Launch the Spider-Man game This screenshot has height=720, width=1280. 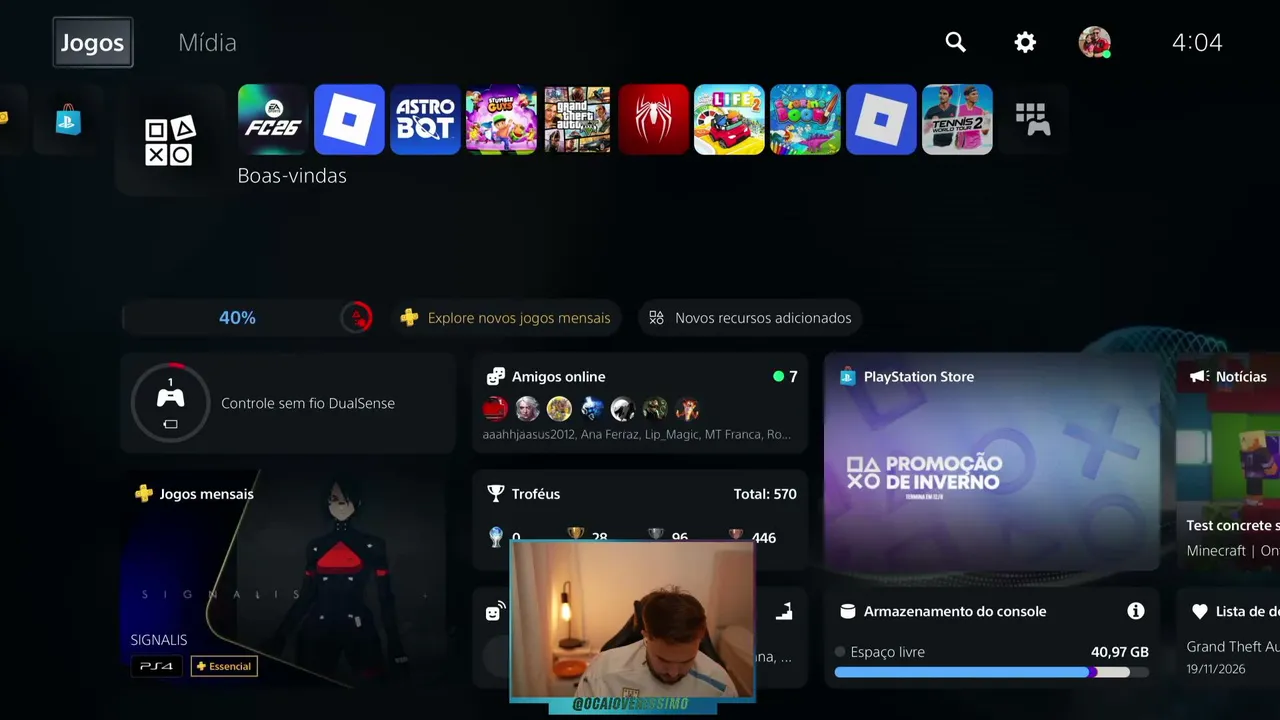coord(653,119)
